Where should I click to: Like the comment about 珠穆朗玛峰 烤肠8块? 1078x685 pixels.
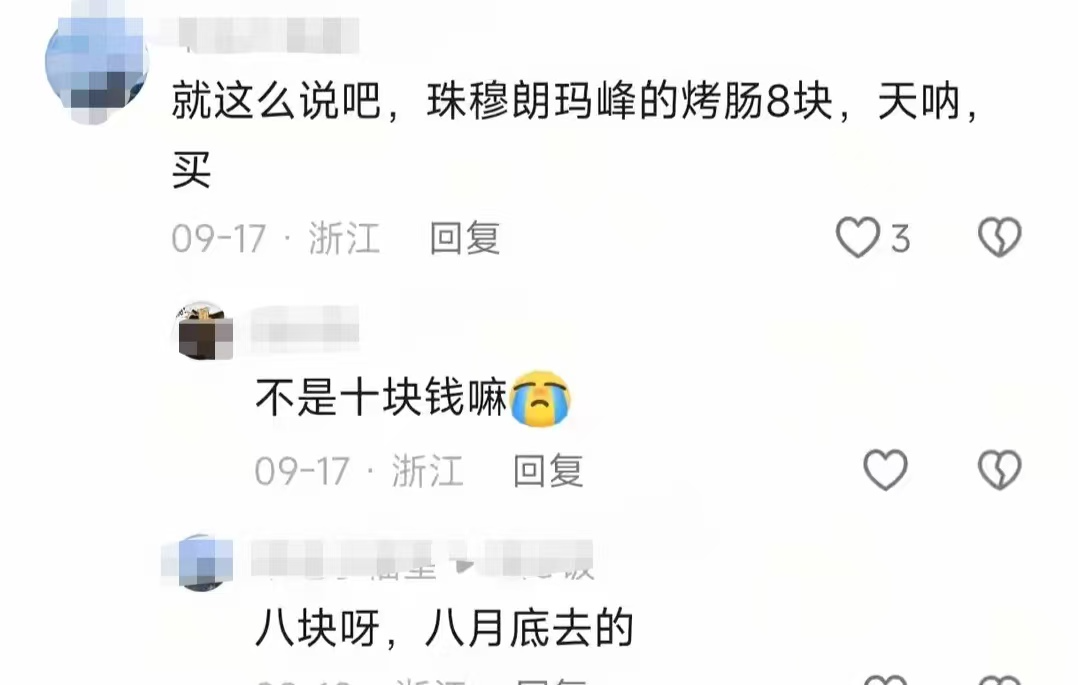[857, 237]
